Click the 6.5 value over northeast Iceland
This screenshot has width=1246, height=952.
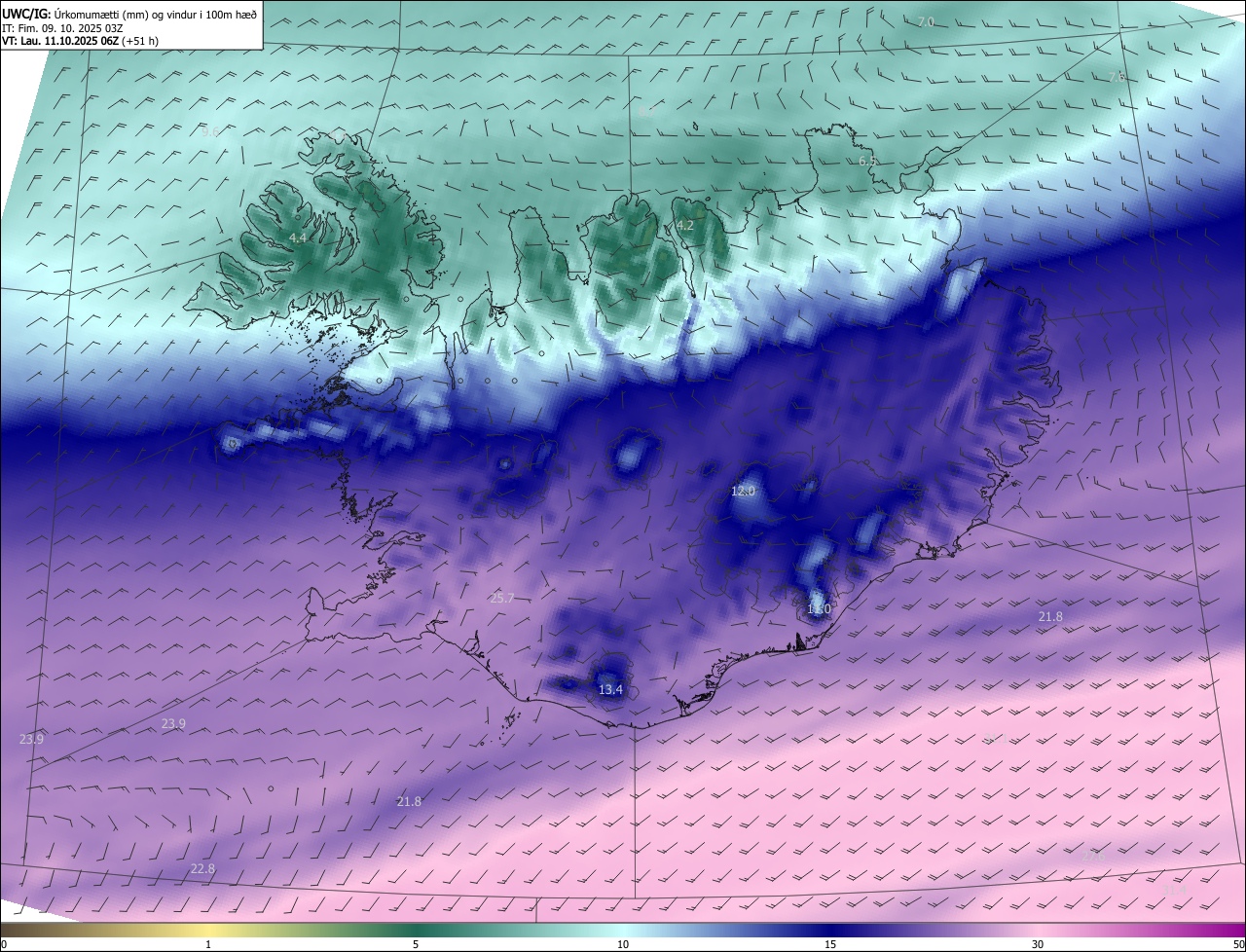click(x=867, y=161)
